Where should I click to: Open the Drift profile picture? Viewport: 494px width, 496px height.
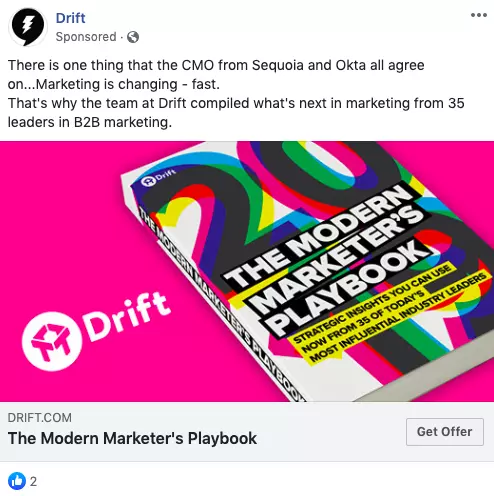(x=28, y=26)
